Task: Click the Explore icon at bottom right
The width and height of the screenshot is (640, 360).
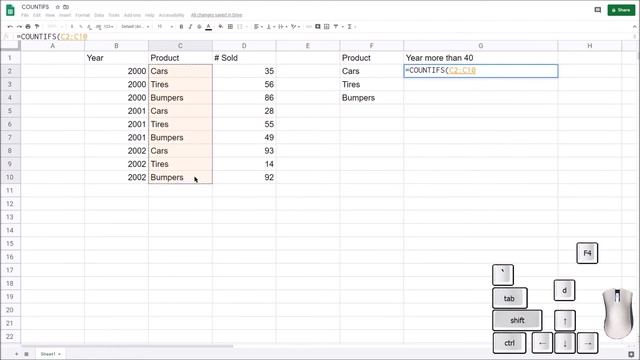Action: (x=631, y=354)
